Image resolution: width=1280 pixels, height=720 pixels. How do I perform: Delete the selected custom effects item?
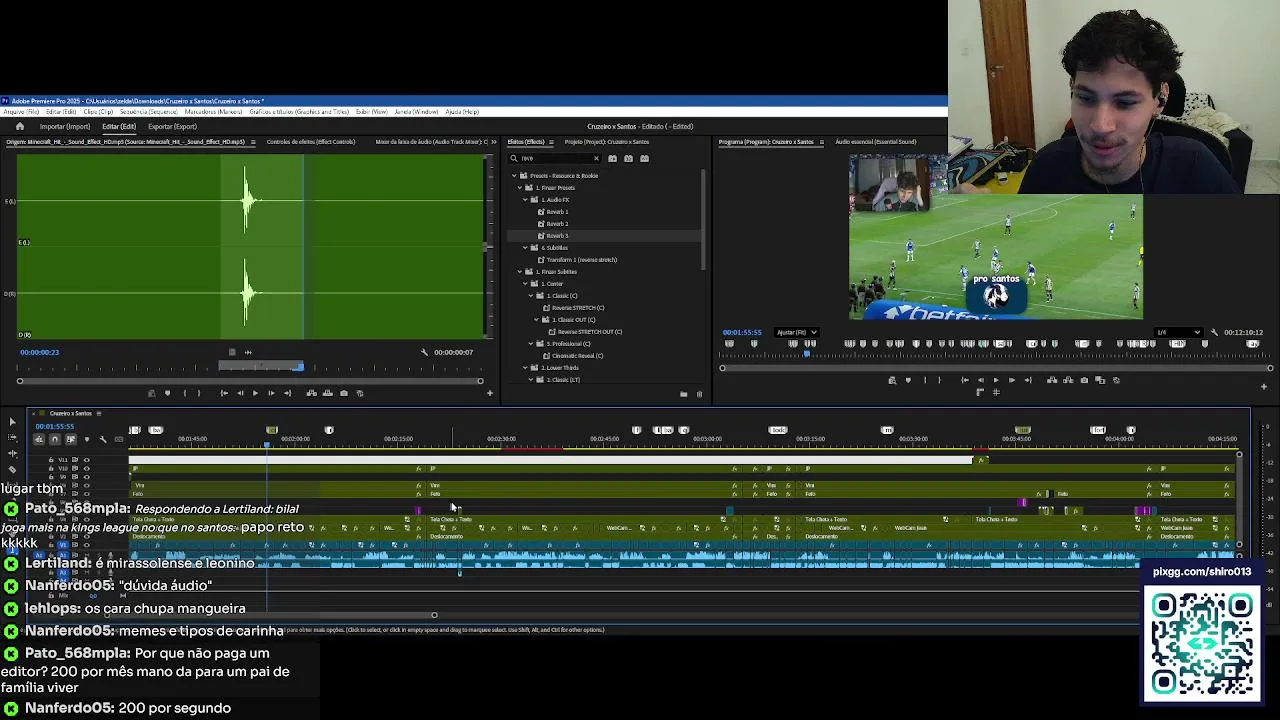point(699,394)
